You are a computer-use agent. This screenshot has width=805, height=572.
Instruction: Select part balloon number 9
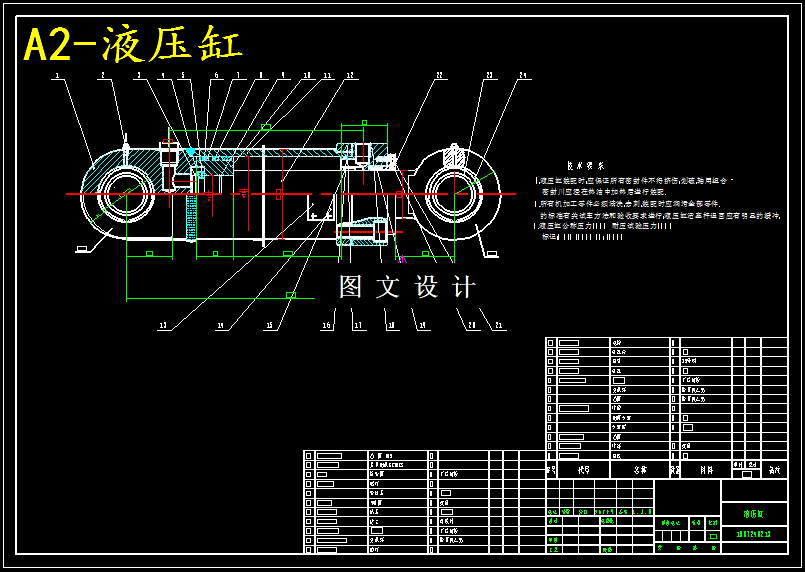tap(282, 75)
